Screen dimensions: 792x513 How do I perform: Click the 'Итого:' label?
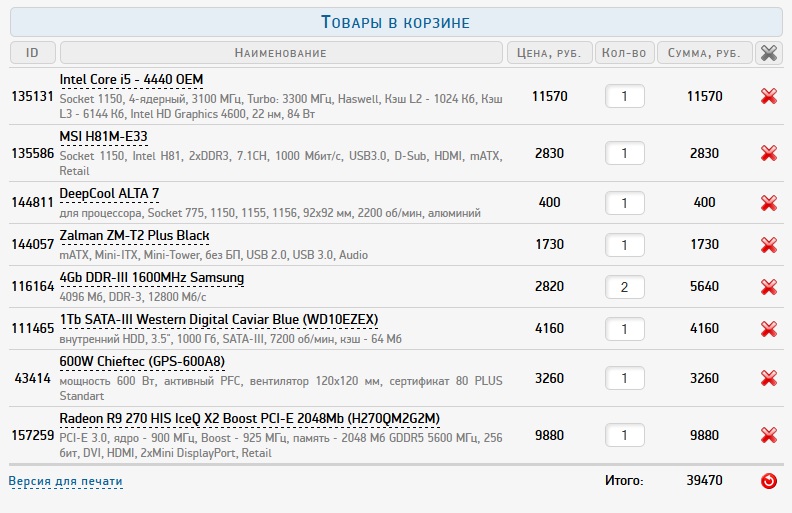pos(624,481)
